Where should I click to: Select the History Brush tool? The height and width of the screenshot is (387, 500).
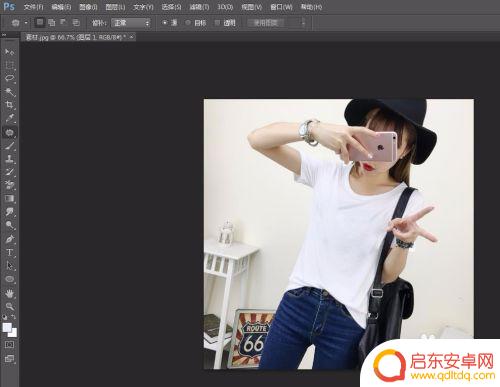(x=9, y=172)
